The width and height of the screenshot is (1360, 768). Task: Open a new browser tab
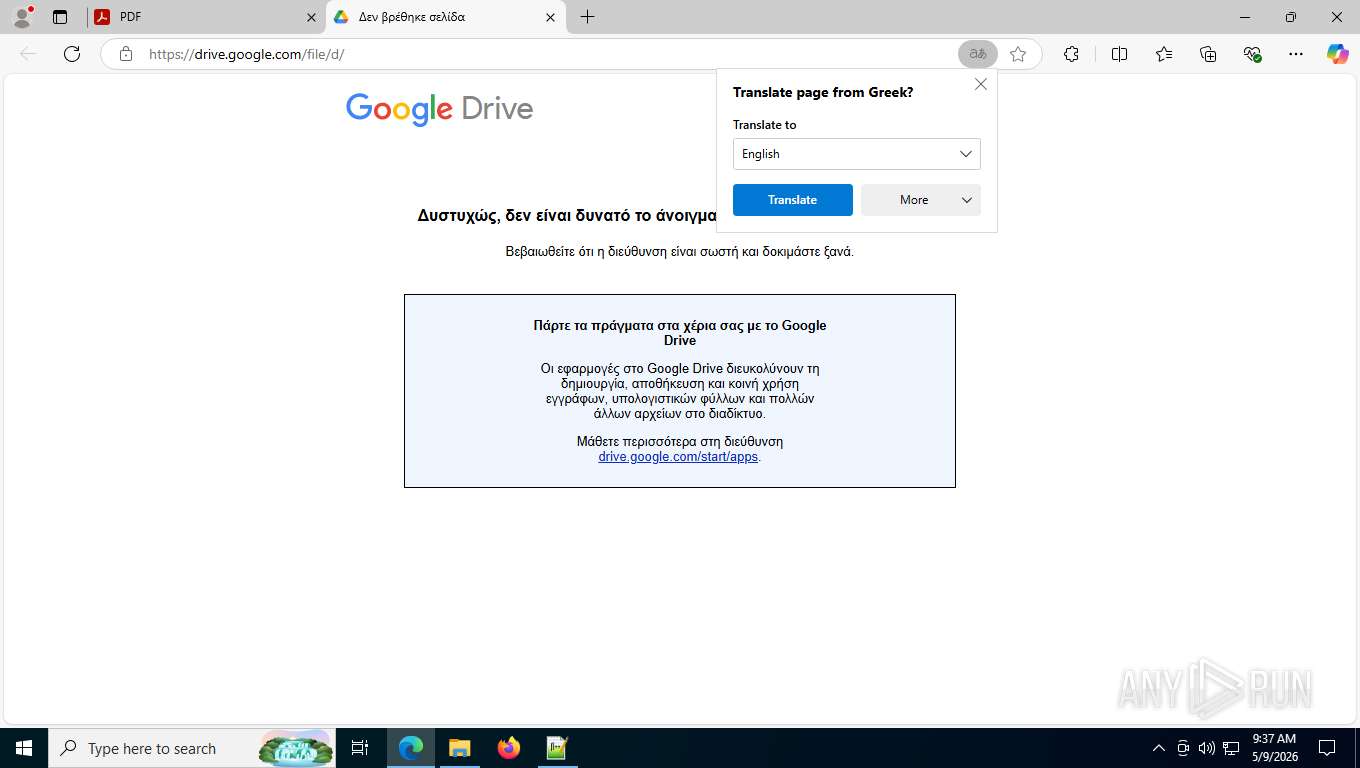click(x=587, y=17)
